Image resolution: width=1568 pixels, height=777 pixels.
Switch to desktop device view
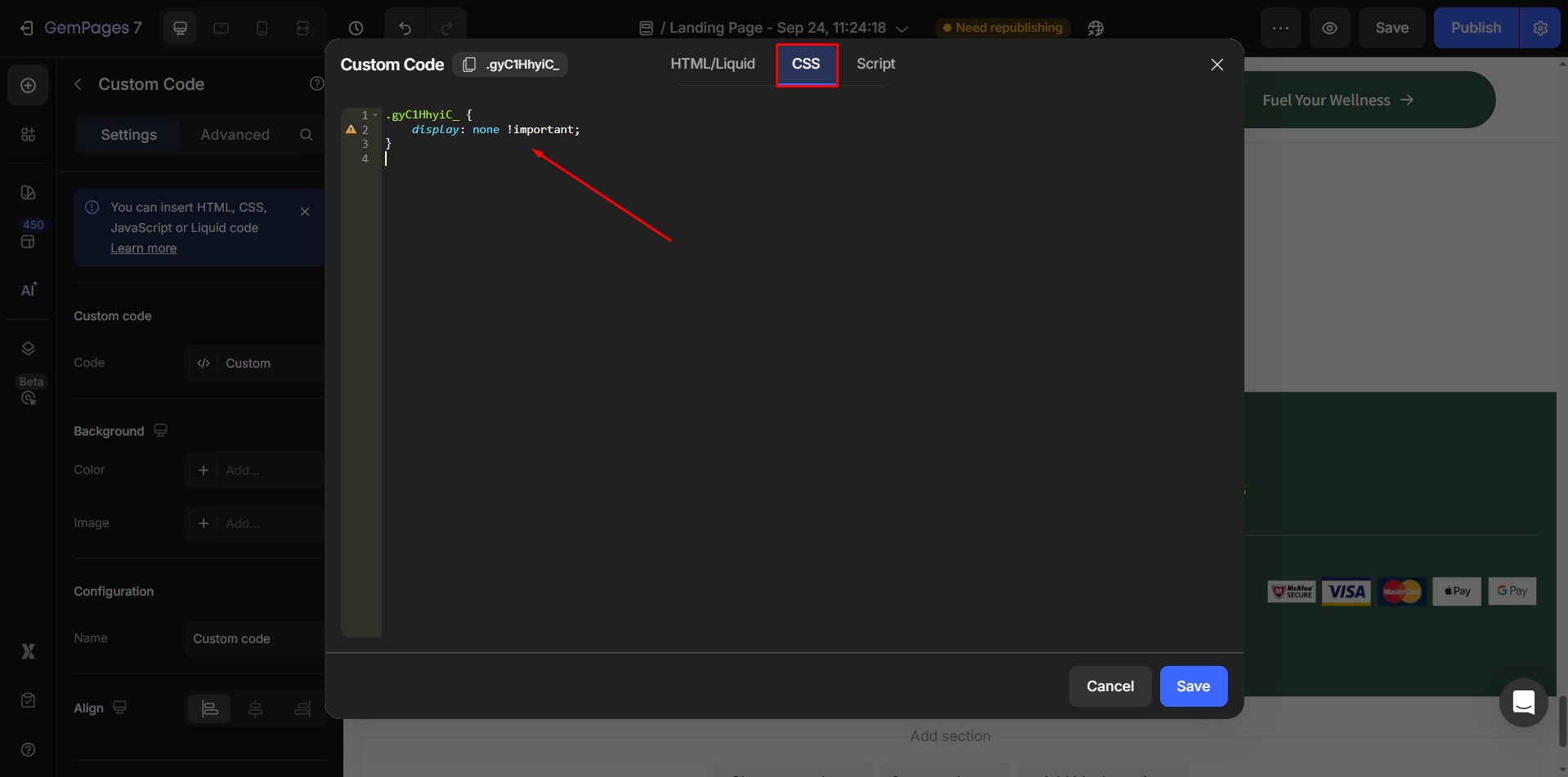[180, 28]
